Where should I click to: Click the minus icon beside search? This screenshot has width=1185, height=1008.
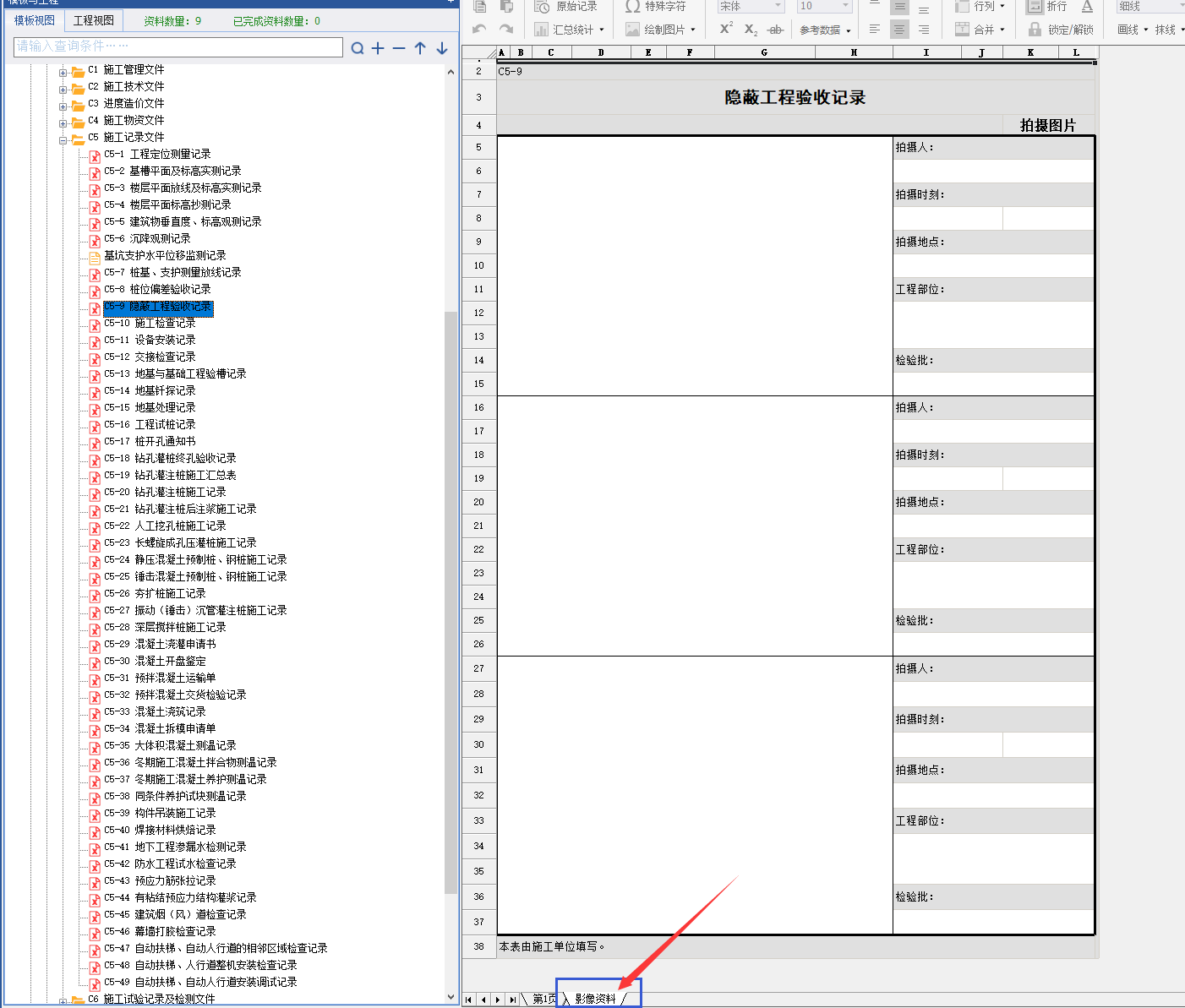click(399, 48)
